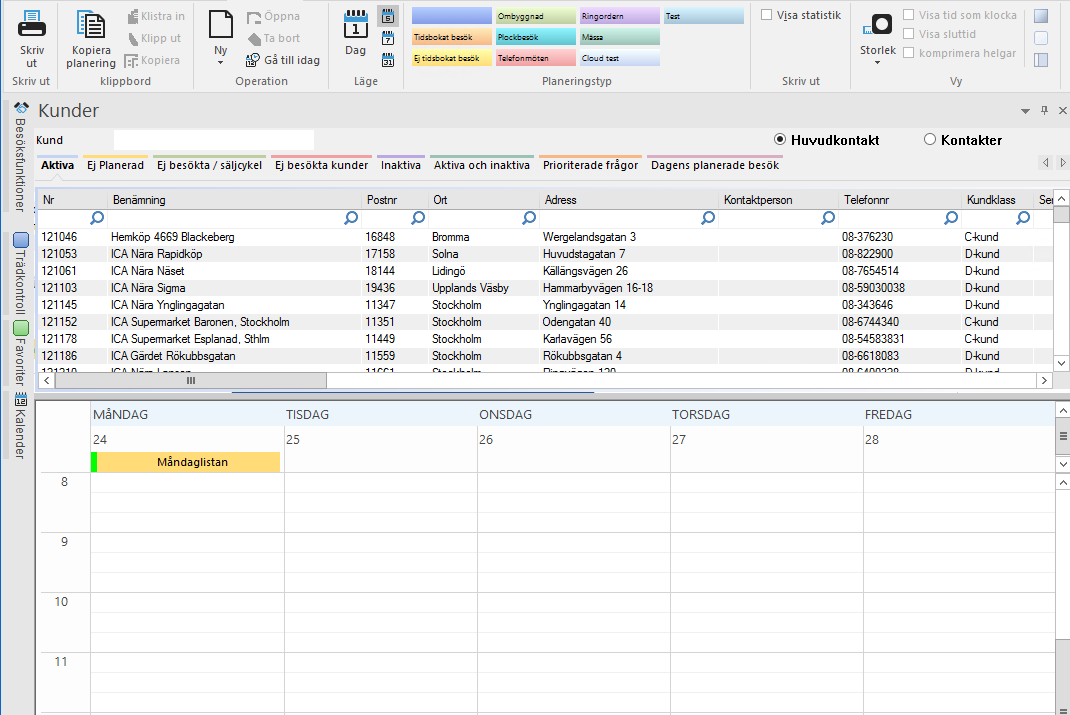This screenshot has width=1070, height=715.
Task: Click the Ort column filter search icon
Action: [529, 218]
